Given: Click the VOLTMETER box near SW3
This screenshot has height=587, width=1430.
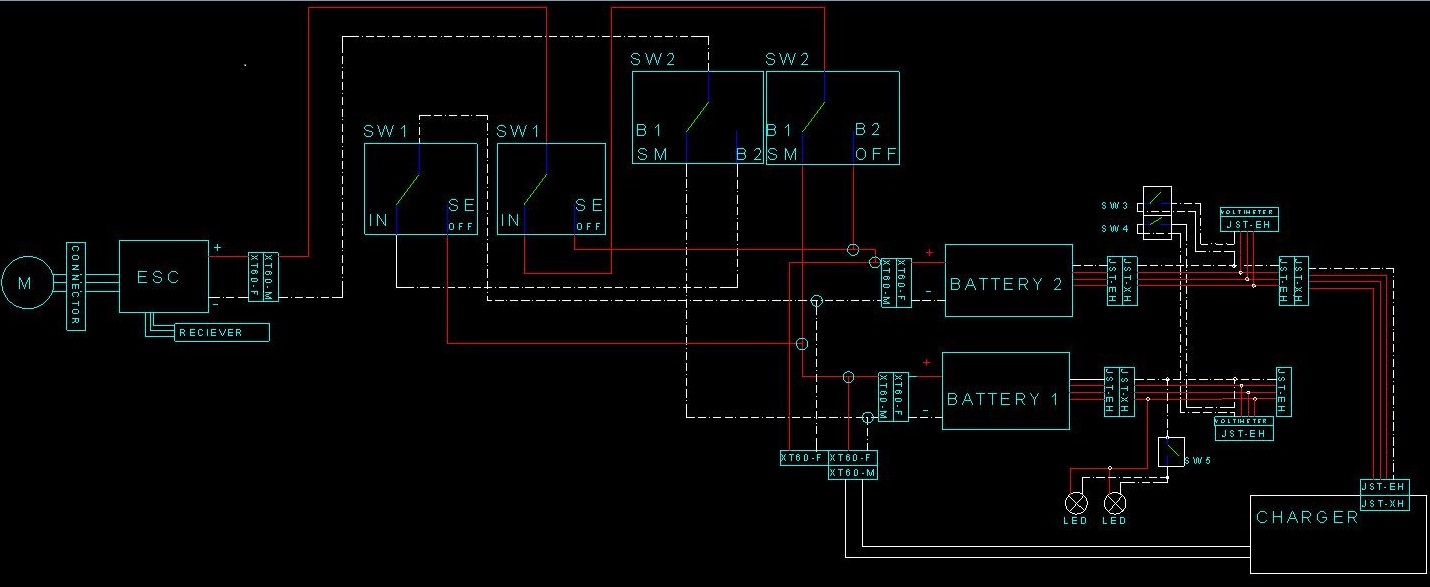Looking at the screenshot, I should [1248, 219].
